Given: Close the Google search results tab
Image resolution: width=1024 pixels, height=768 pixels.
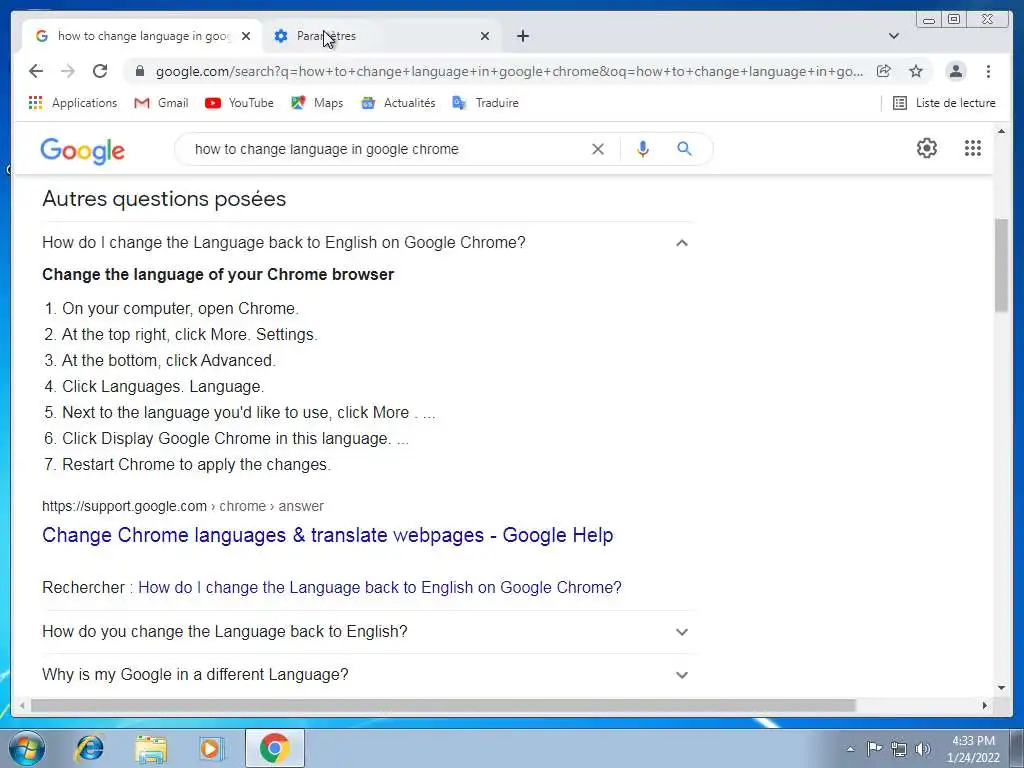Looking at the screenshot, I should pos(246,36).
